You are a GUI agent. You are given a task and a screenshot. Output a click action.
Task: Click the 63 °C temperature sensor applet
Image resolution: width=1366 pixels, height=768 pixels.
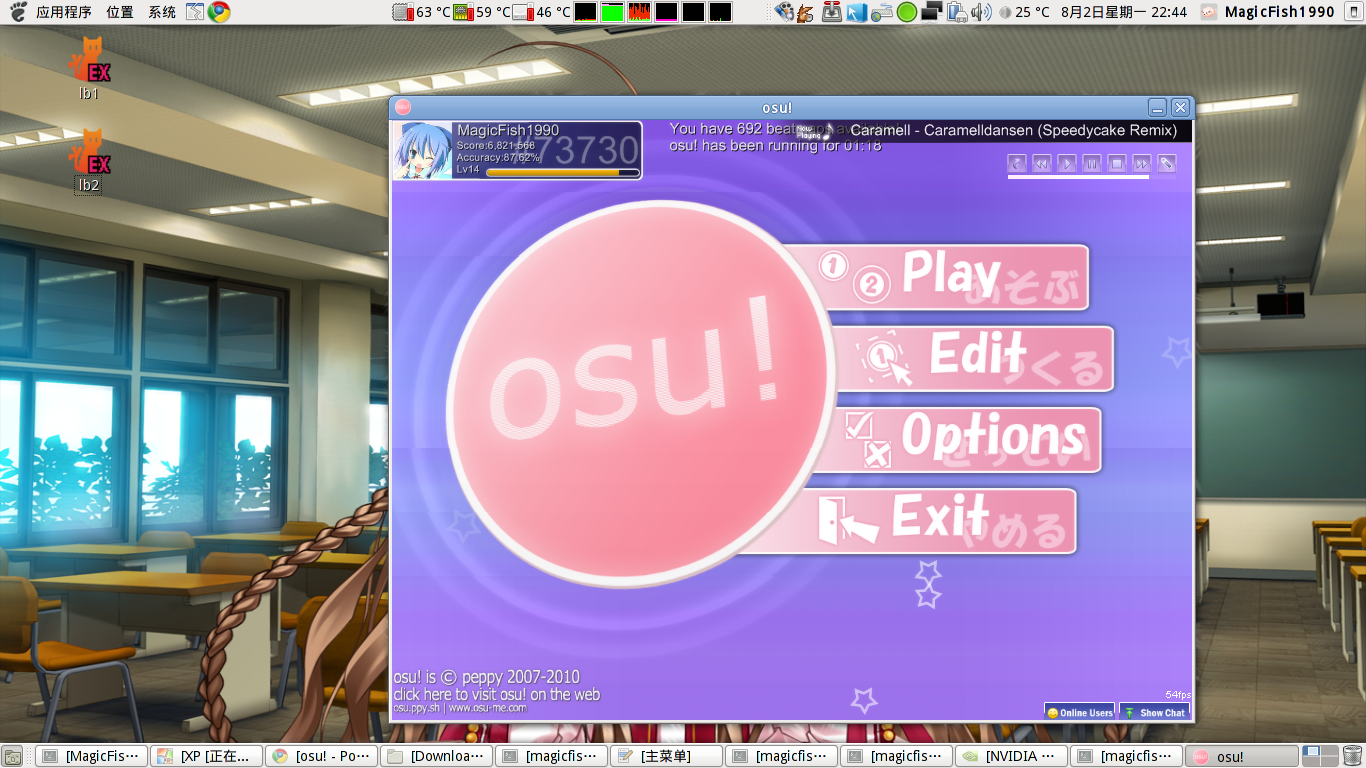point(421,12)
